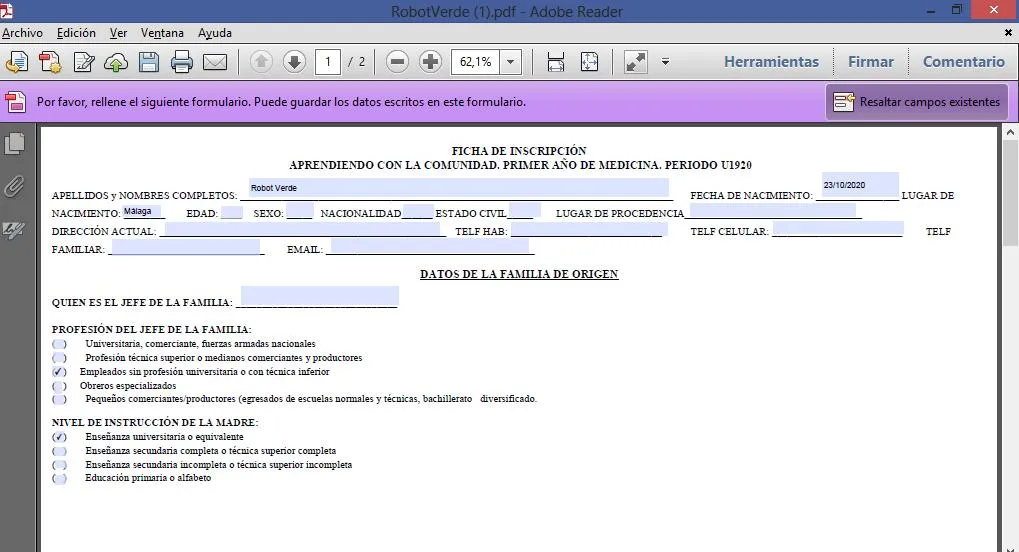The width and height of the screenshot is (1019, 552).
Task: Select 'Pequeños comerciantes/productores' option
Action: tap(59, 399)
